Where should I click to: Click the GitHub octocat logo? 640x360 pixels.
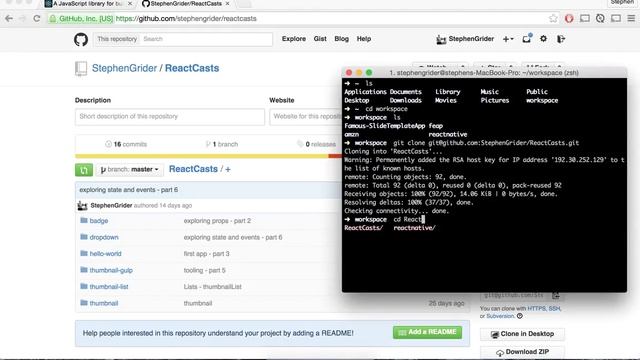(81, 40)
